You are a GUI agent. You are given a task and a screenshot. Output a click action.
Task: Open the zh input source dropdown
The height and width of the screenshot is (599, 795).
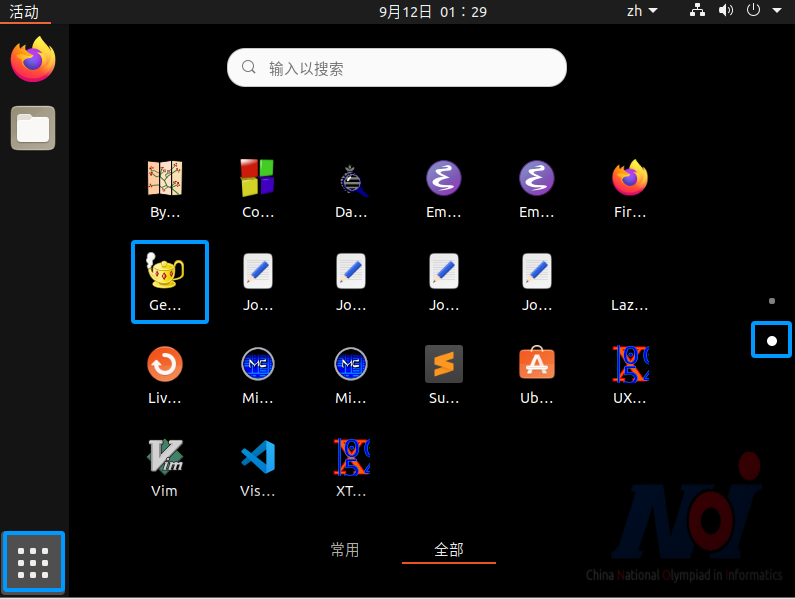tap(642, 11)
